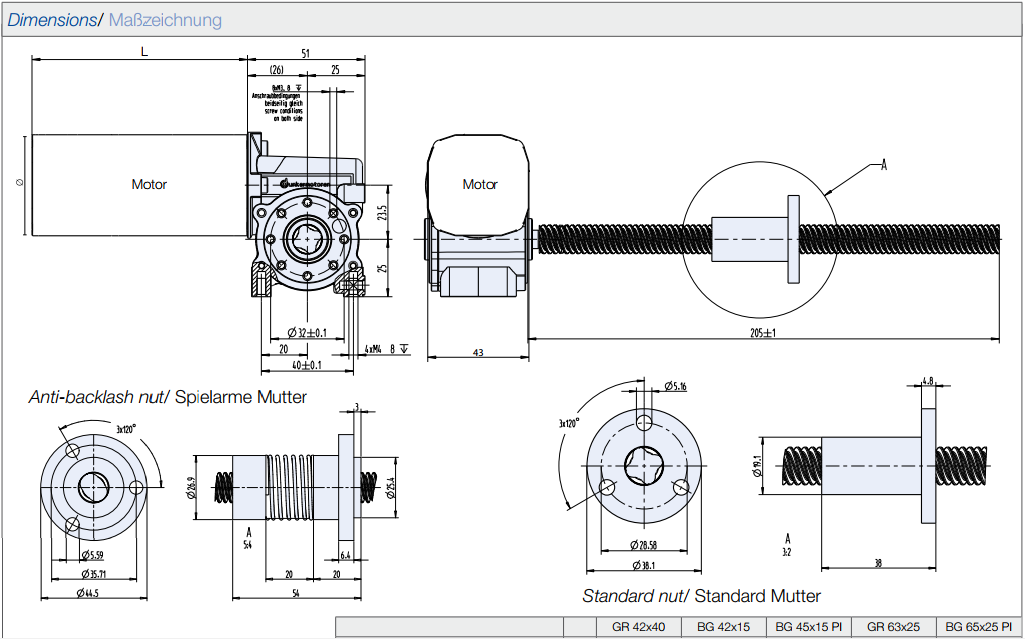Click the Anti-backlash nut/ Spielarme Mutter title
Image resolution: width=1025 pixels, height=639 pixels.
(x=167, y=397)
